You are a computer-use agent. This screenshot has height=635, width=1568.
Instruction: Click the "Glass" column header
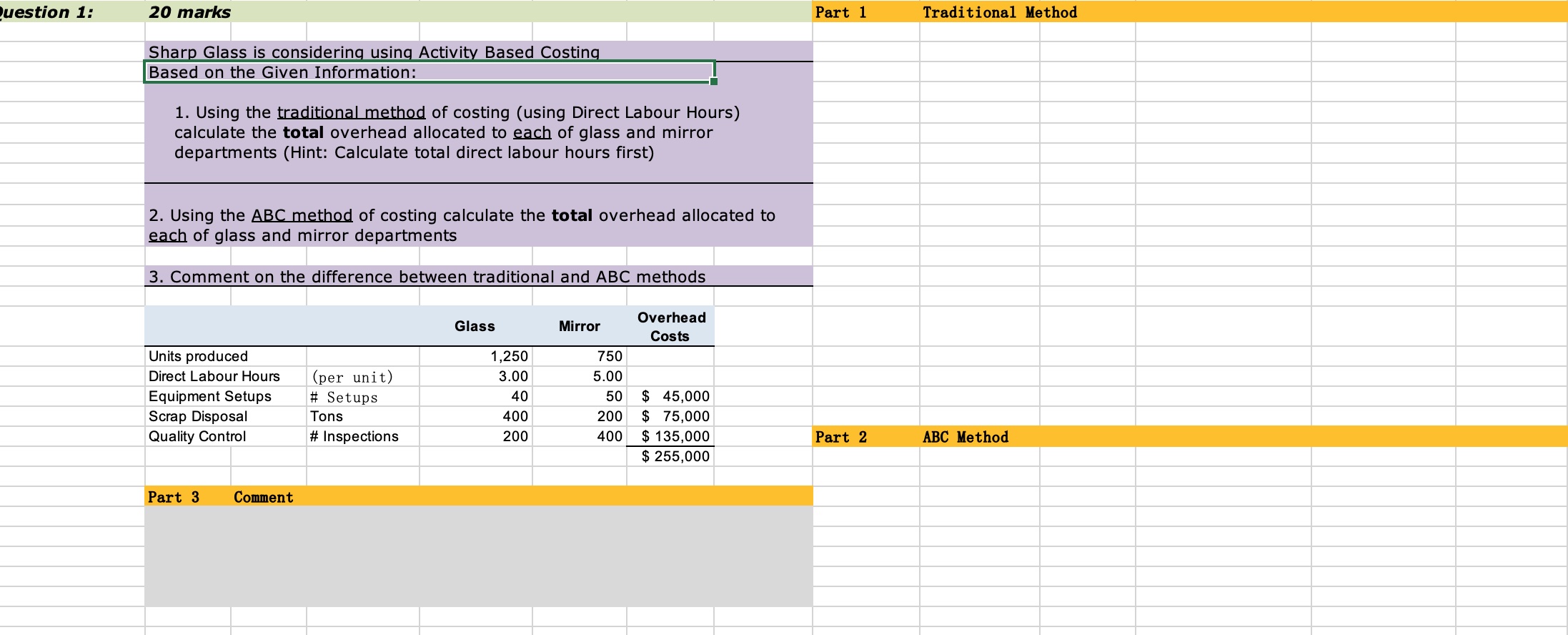[x=475, y=326]
